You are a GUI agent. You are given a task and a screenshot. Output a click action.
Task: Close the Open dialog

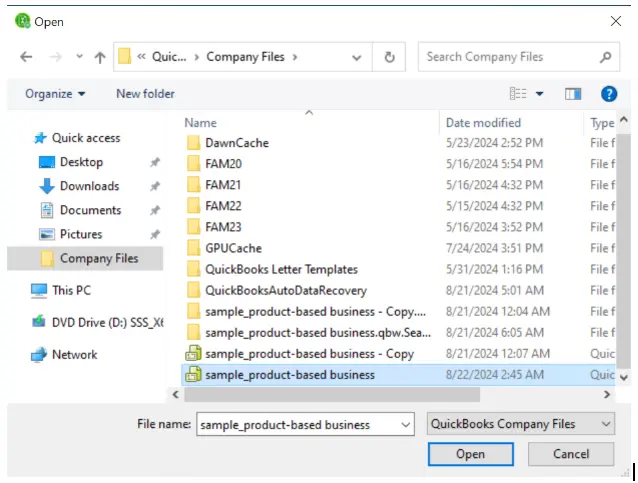[x=616, y=21]
